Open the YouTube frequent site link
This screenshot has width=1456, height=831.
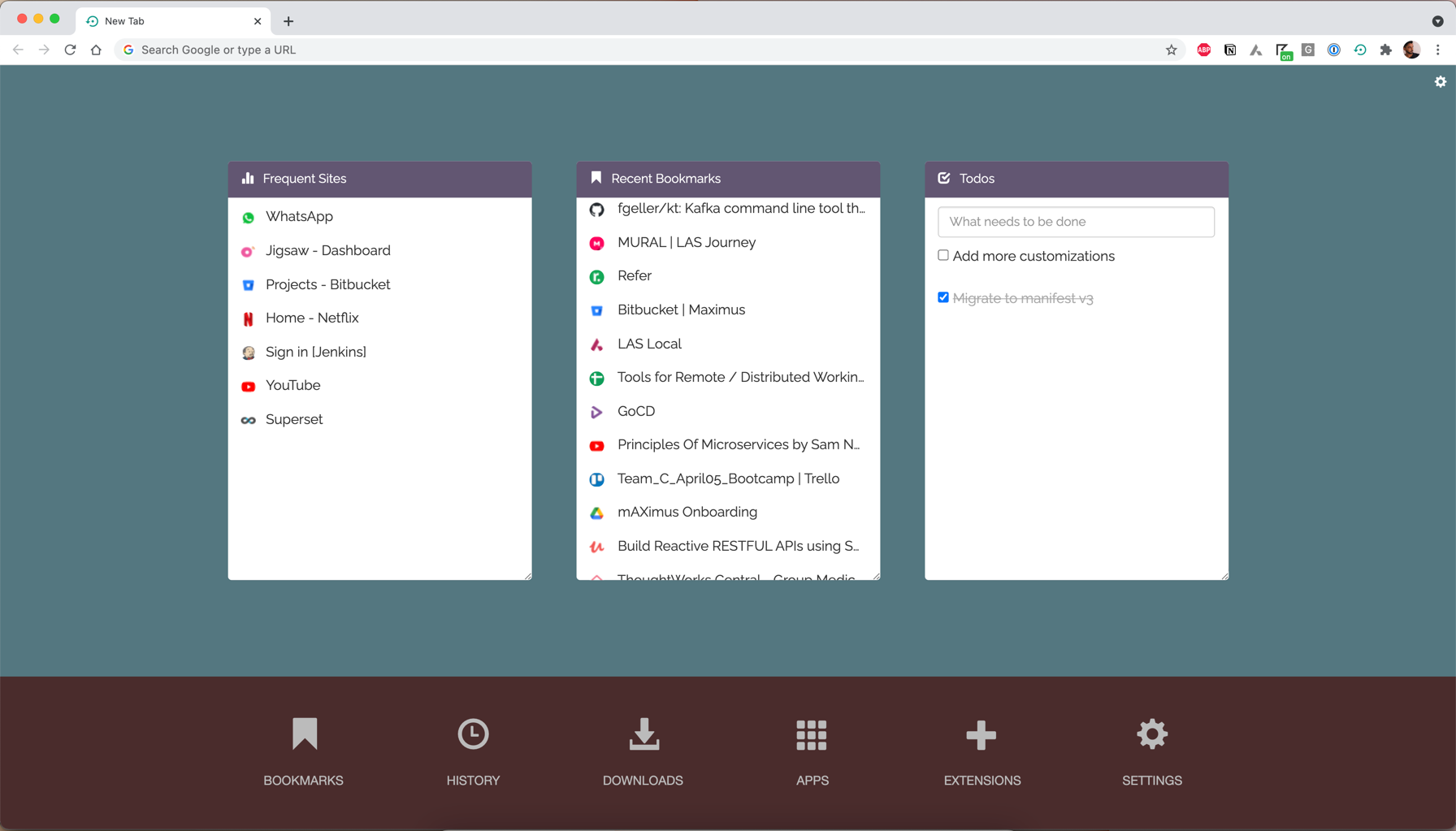click(293, 386)
